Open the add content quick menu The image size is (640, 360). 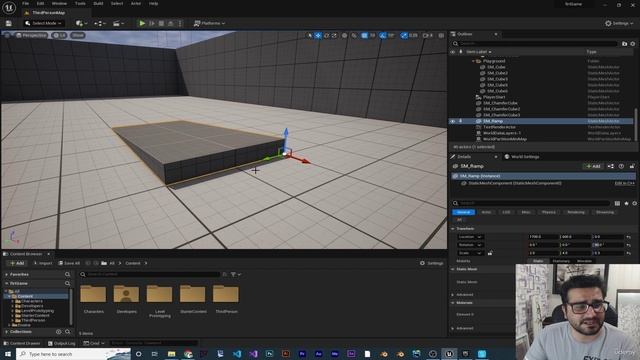click(x=81, y=23)
